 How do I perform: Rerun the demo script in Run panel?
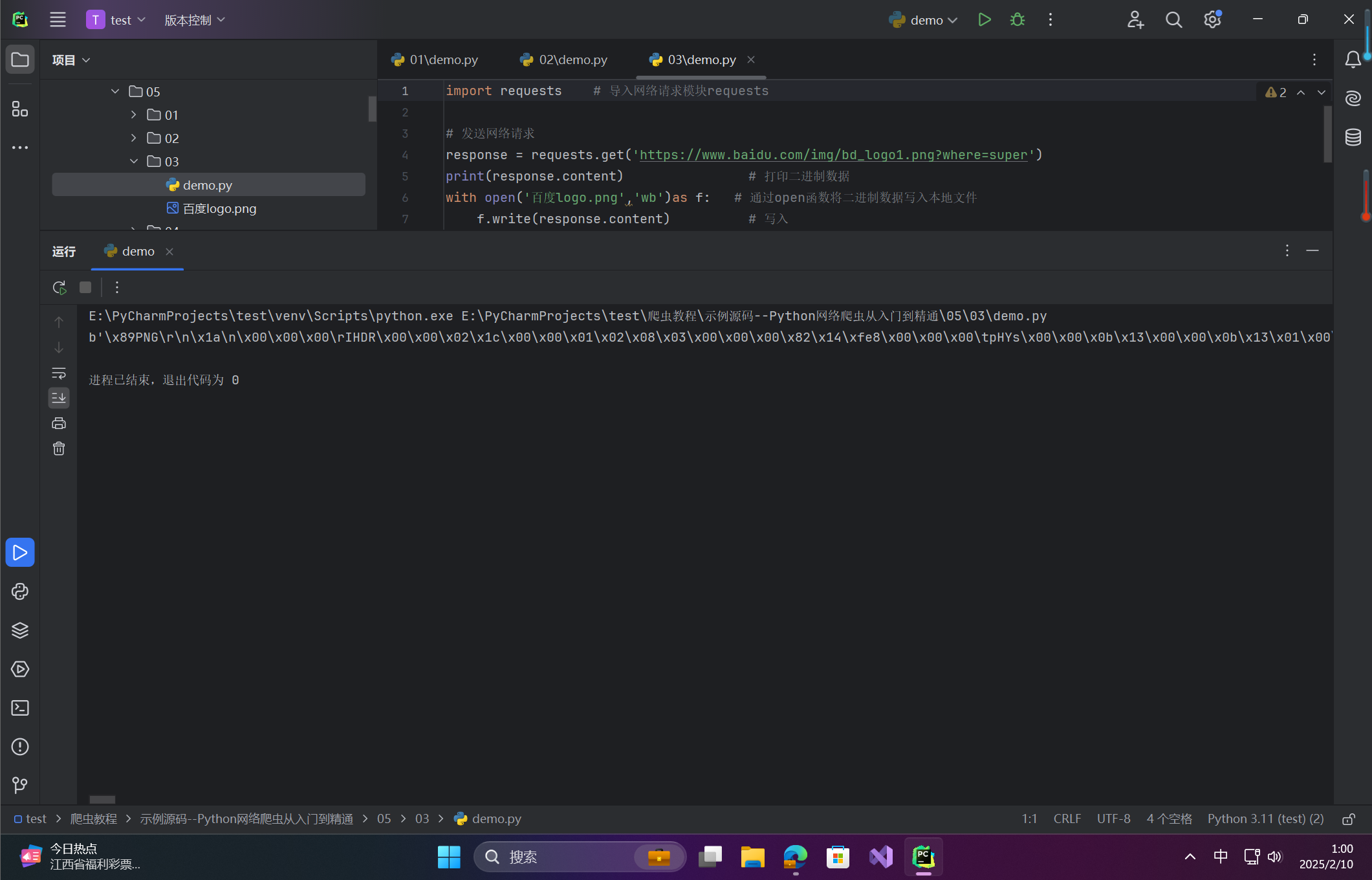click(x=60, y=287)
